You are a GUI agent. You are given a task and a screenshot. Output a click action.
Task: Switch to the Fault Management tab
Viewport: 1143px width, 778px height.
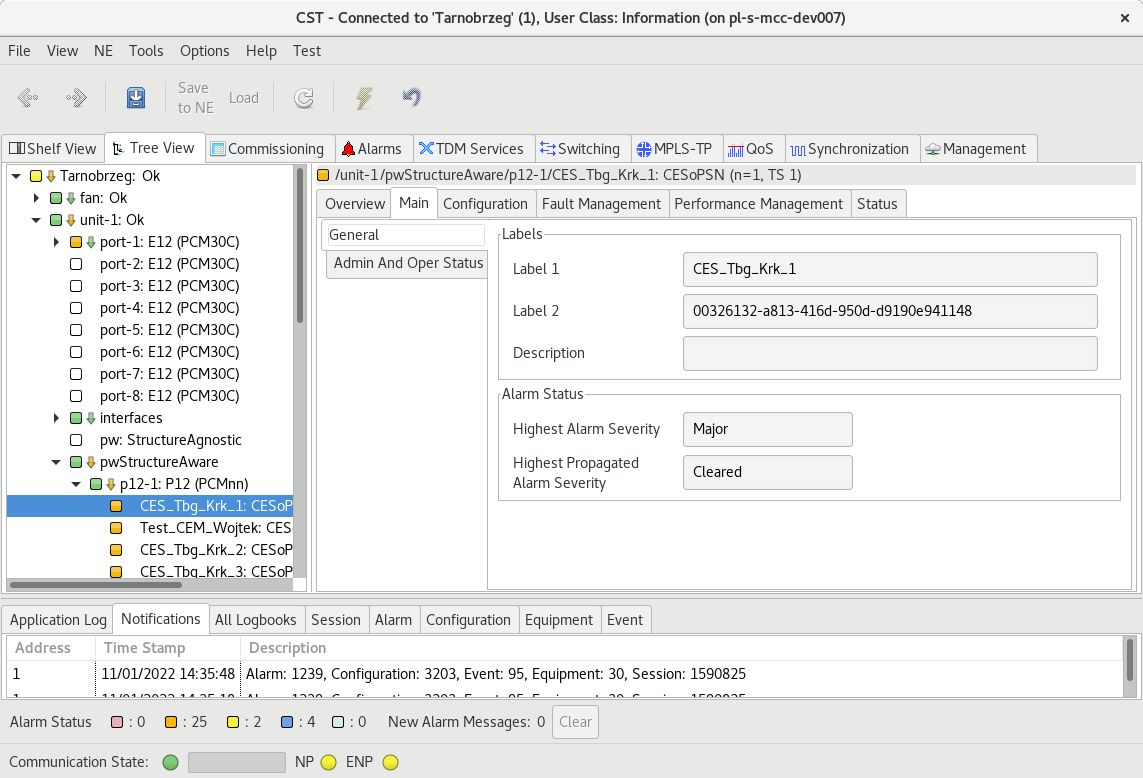(601, 204)
